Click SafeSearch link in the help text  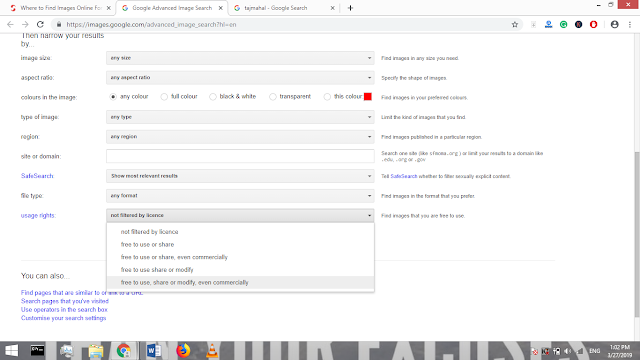404,176
